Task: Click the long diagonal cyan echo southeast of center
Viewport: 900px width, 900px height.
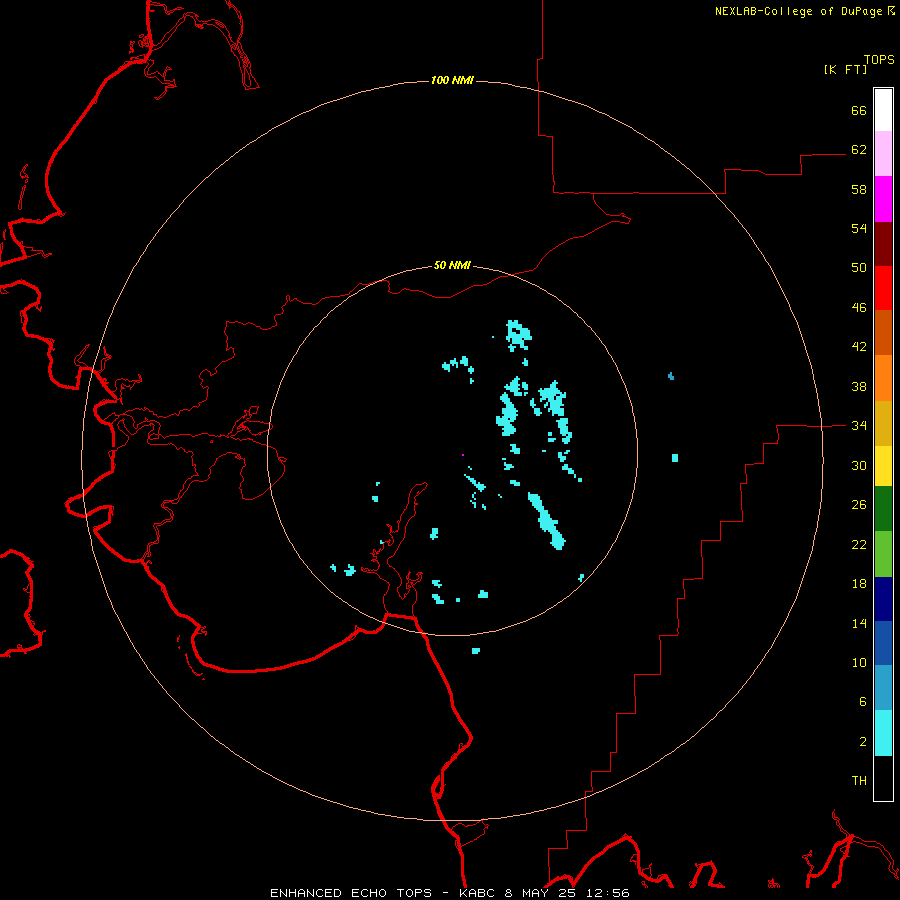Action: [x=546, y=521]
